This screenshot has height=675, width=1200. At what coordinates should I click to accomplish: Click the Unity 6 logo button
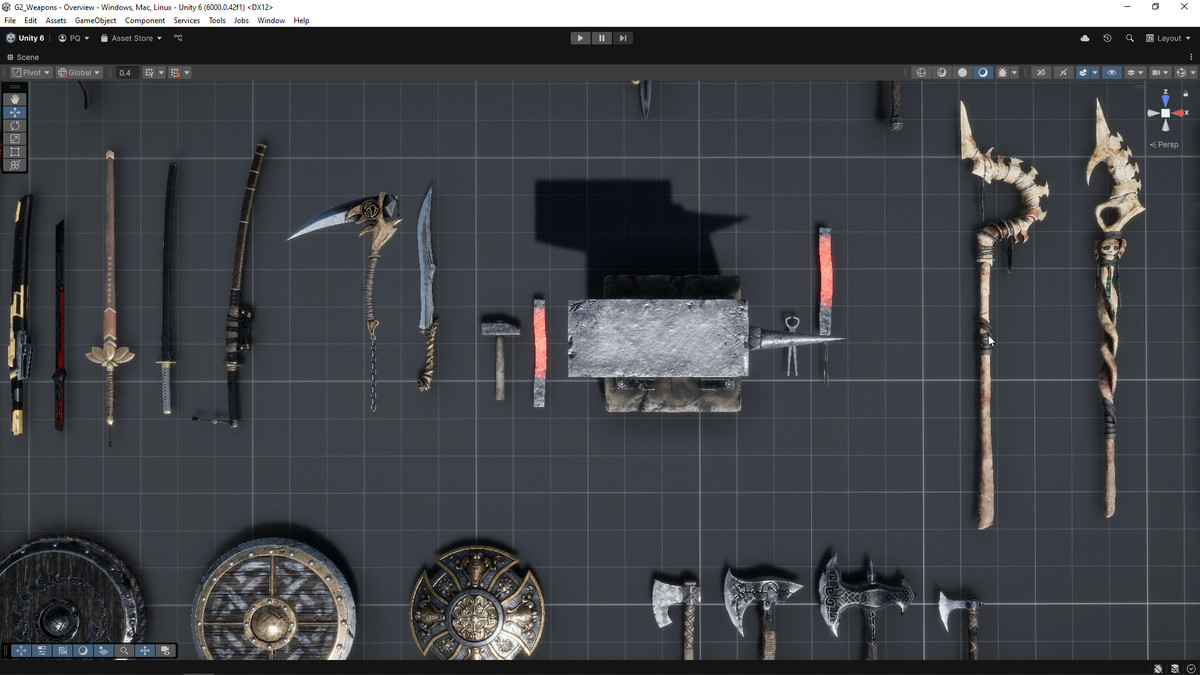[25, 38]
